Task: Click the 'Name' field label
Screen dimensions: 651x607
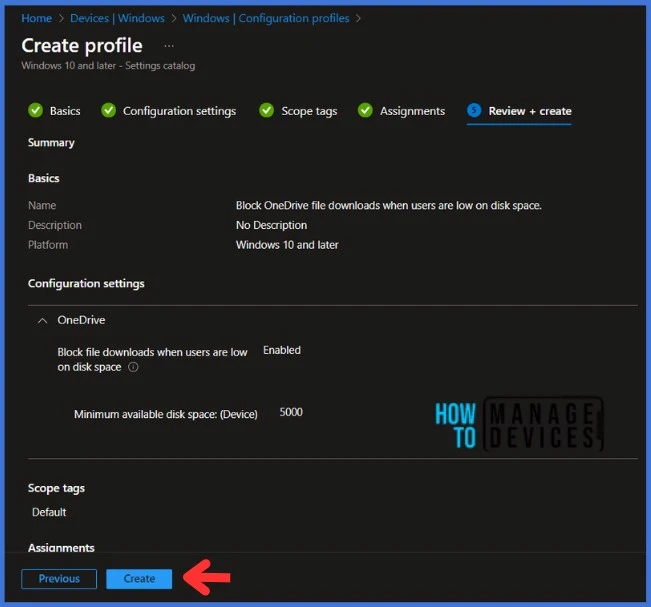Action: (42, 206)
